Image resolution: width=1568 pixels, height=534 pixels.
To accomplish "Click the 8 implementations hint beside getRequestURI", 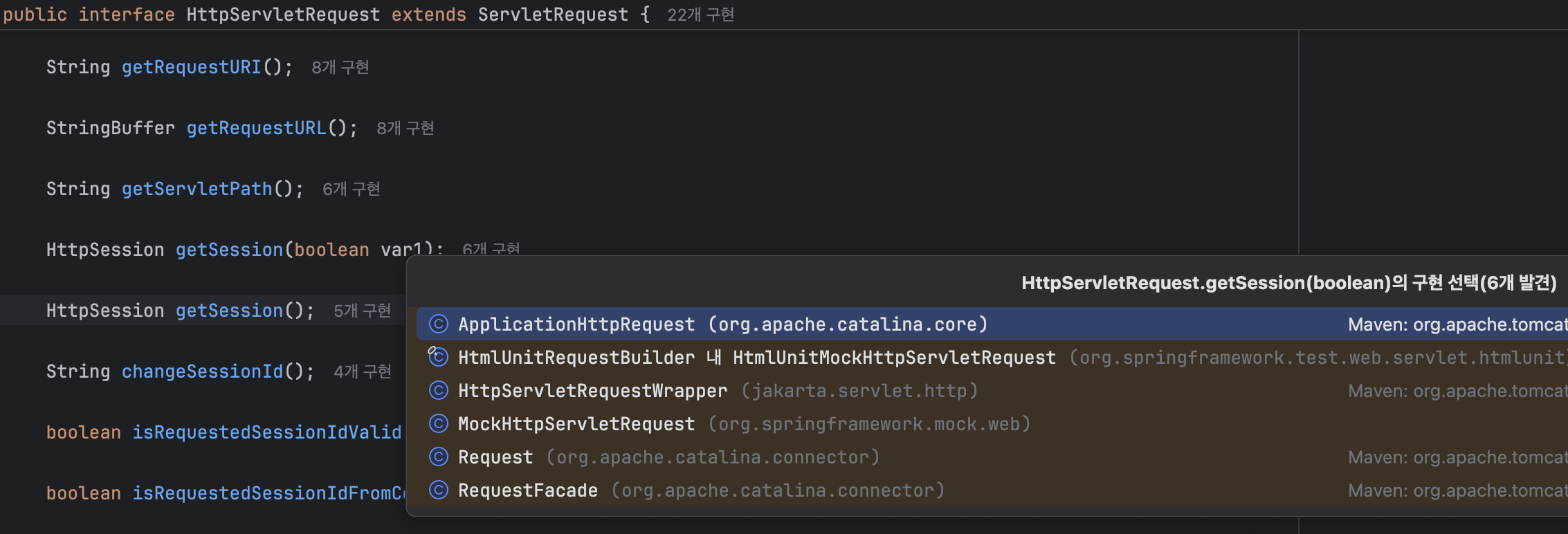I will [x=340, y=67].
